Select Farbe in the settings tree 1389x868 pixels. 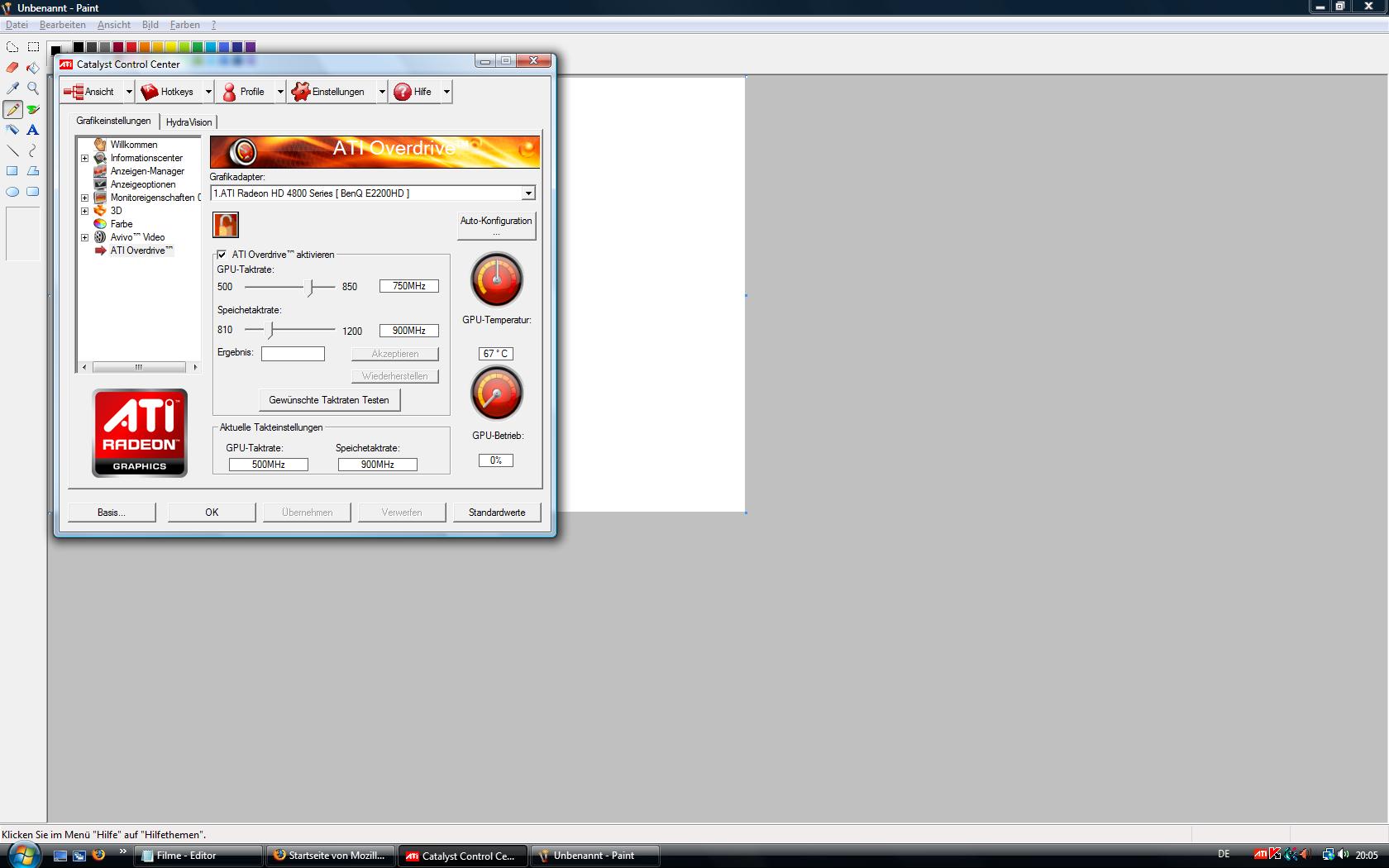pos(121,224)
